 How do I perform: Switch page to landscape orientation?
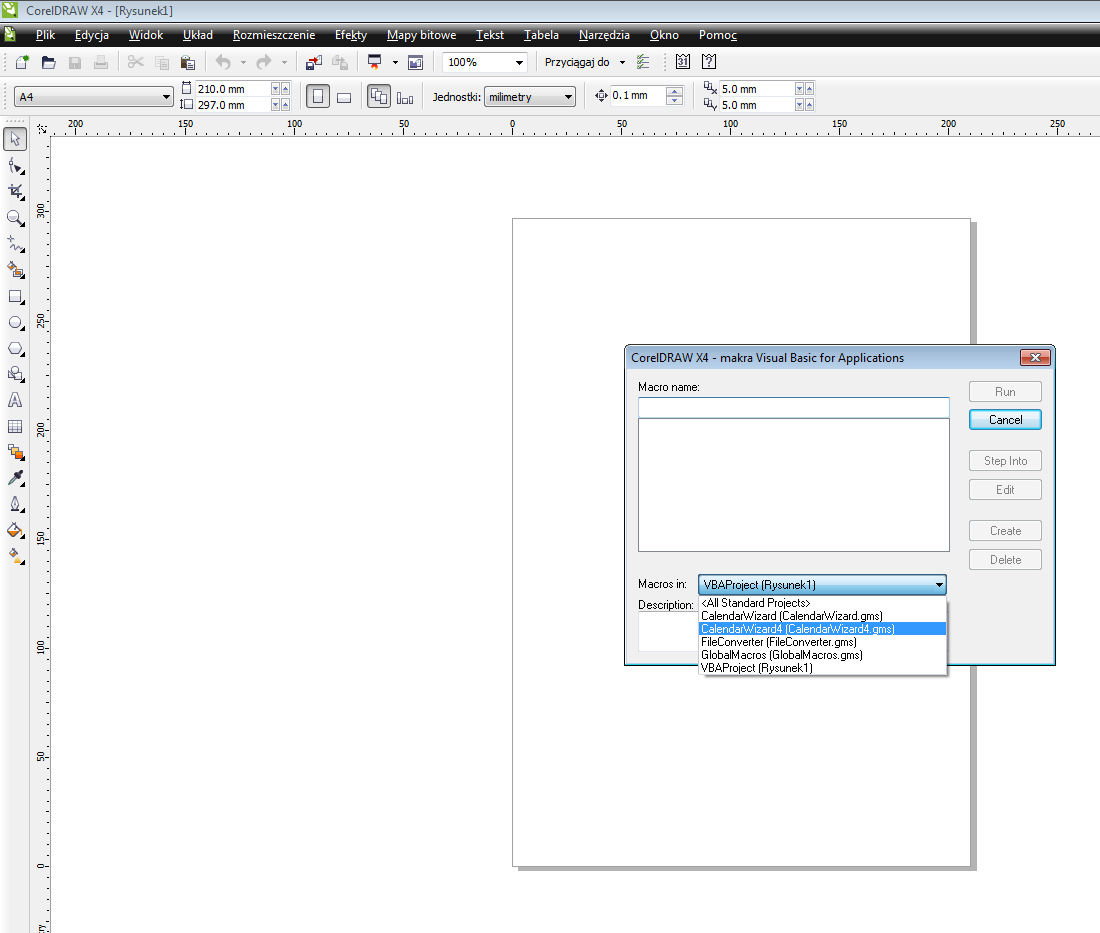[344, 97]
